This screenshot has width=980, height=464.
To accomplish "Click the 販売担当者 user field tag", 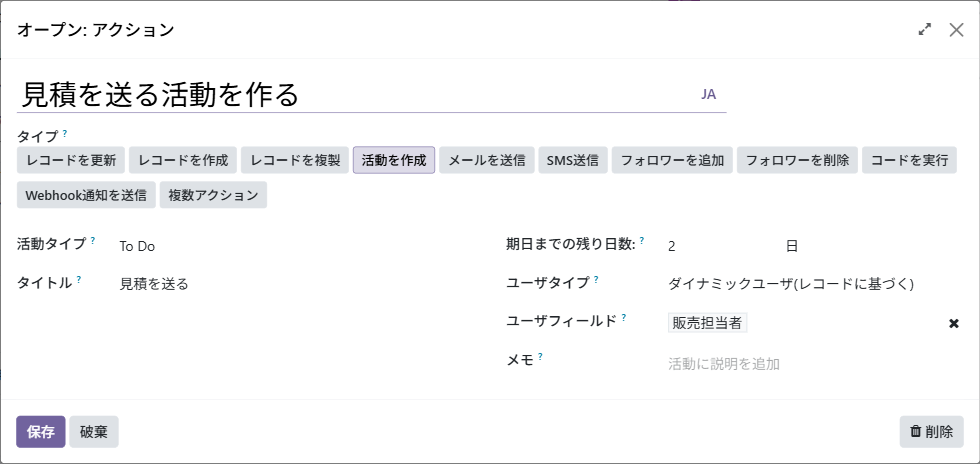I will 708,323.
